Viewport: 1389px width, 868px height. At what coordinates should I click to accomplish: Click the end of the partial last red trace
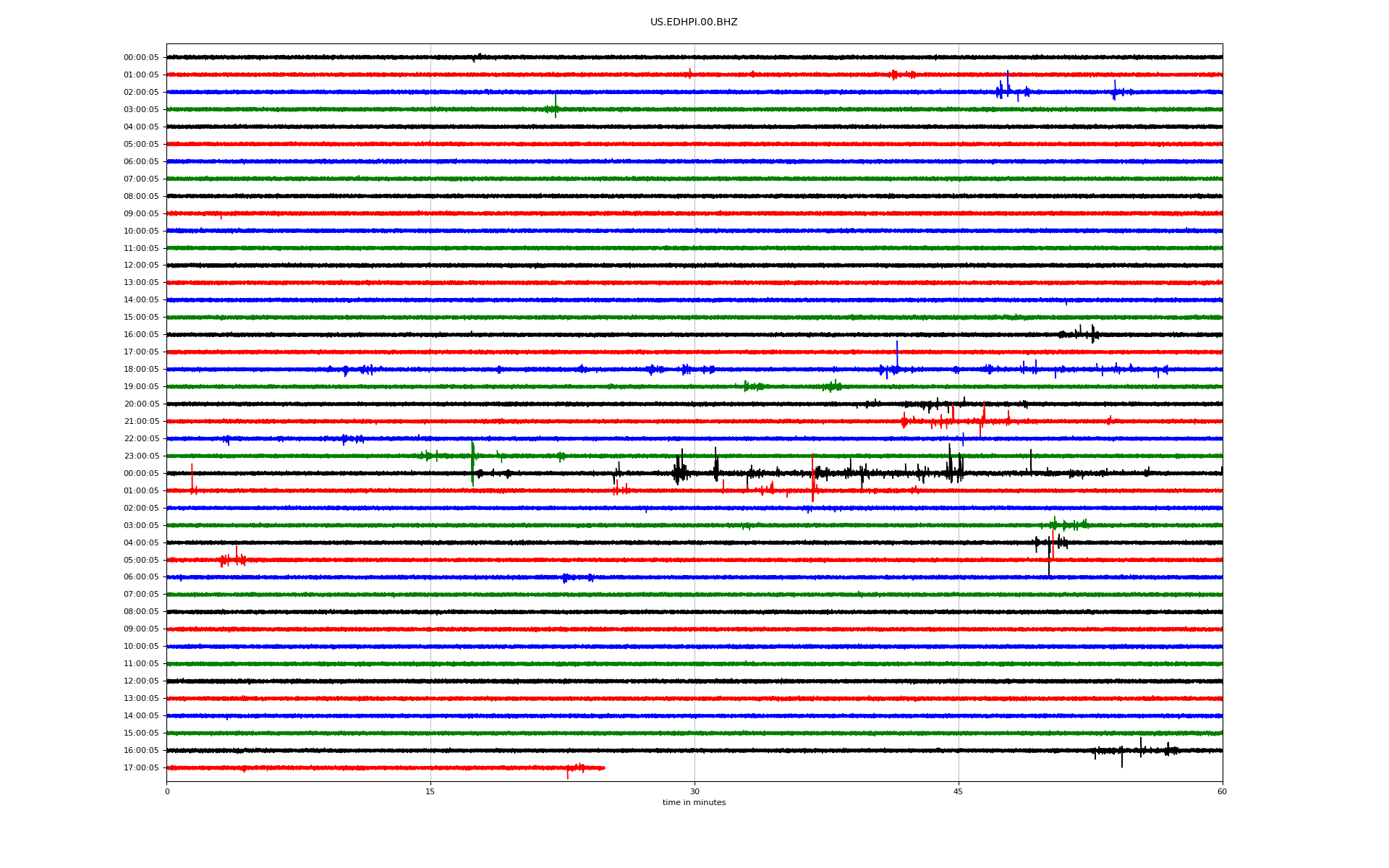[x=604, y=767]
